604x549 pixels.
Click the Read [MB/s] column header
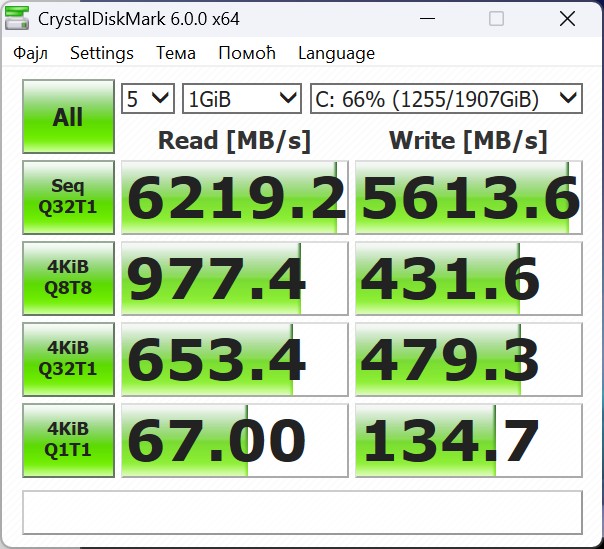pos(234,141)
